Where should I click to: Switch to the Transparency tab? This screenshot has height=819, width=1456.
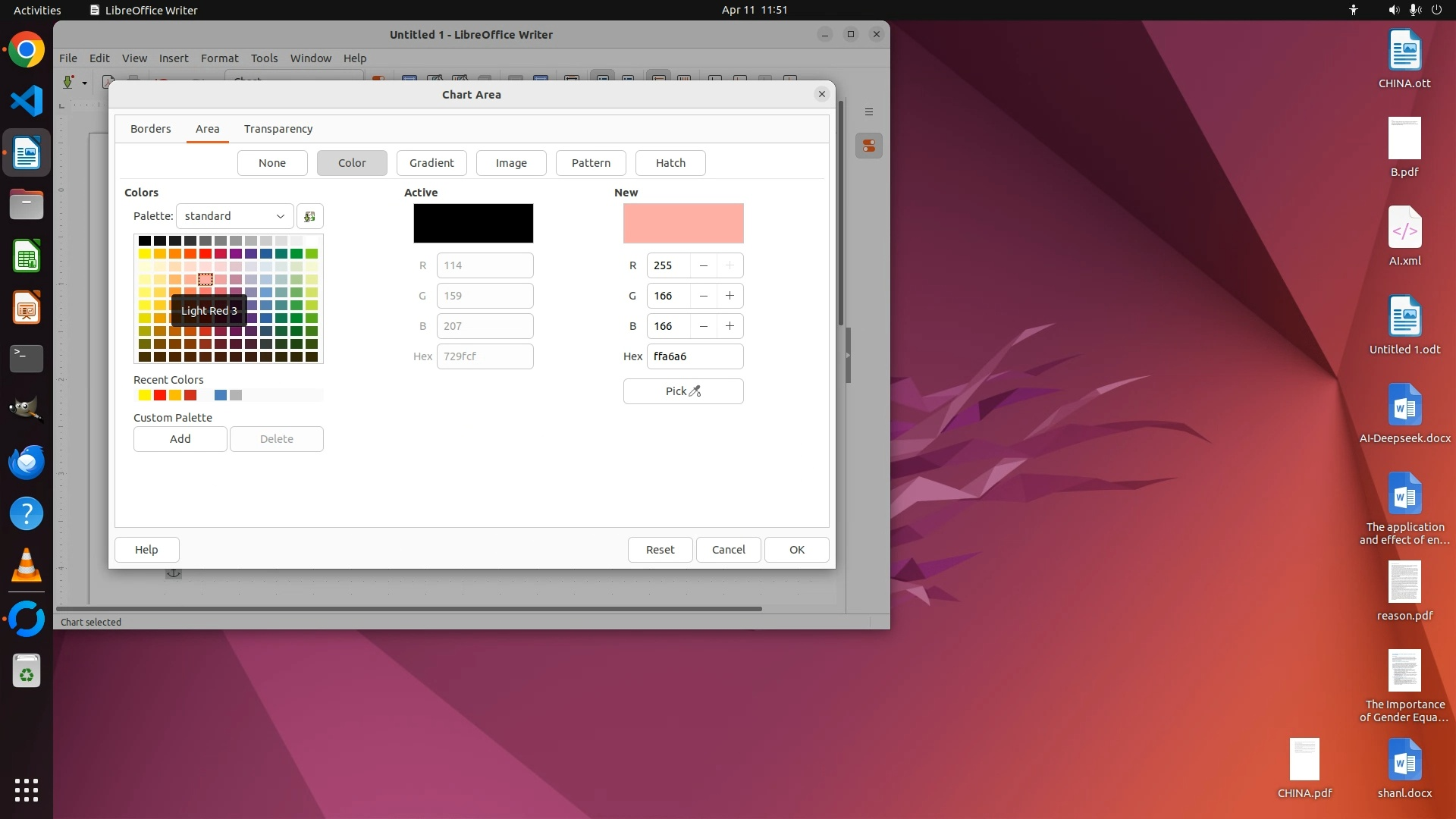278,129
